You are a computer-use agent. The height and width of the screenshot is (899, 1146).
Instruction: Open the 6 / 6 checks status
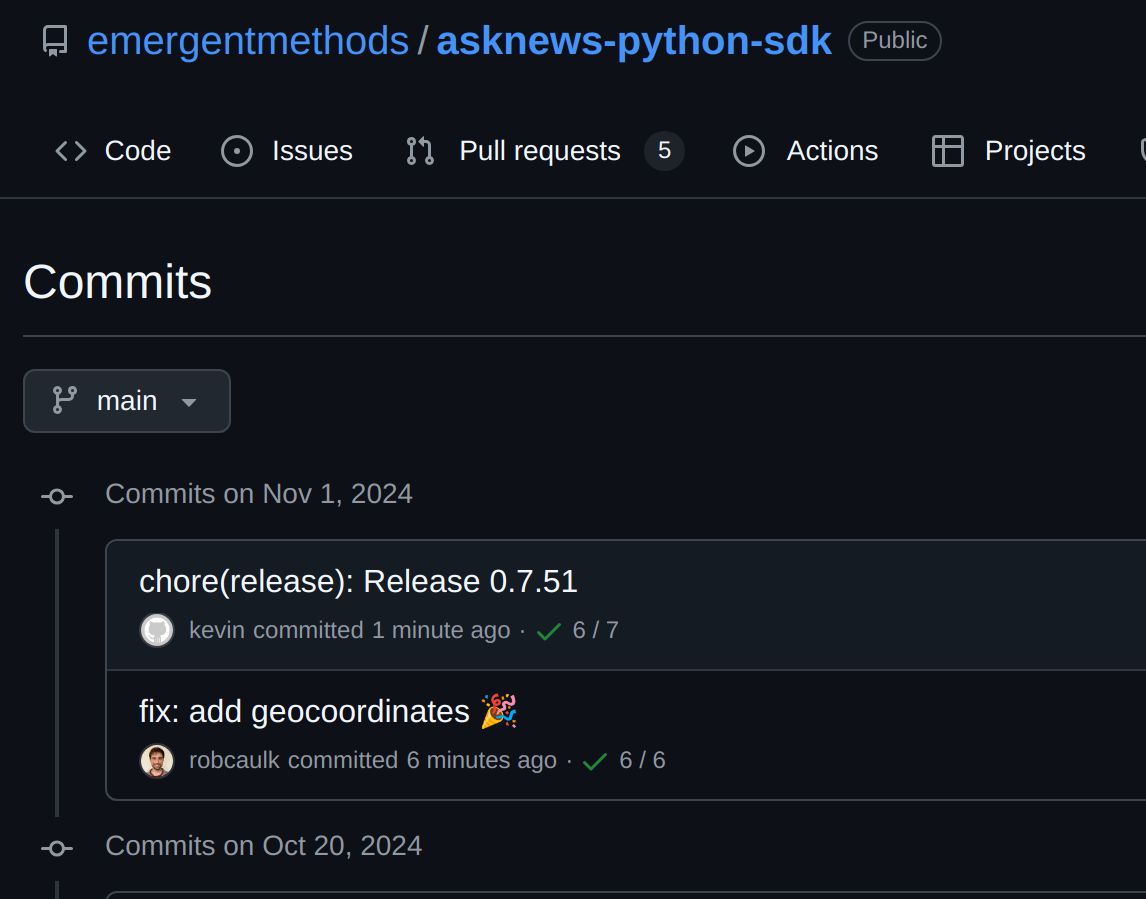(x=642, y=760)
